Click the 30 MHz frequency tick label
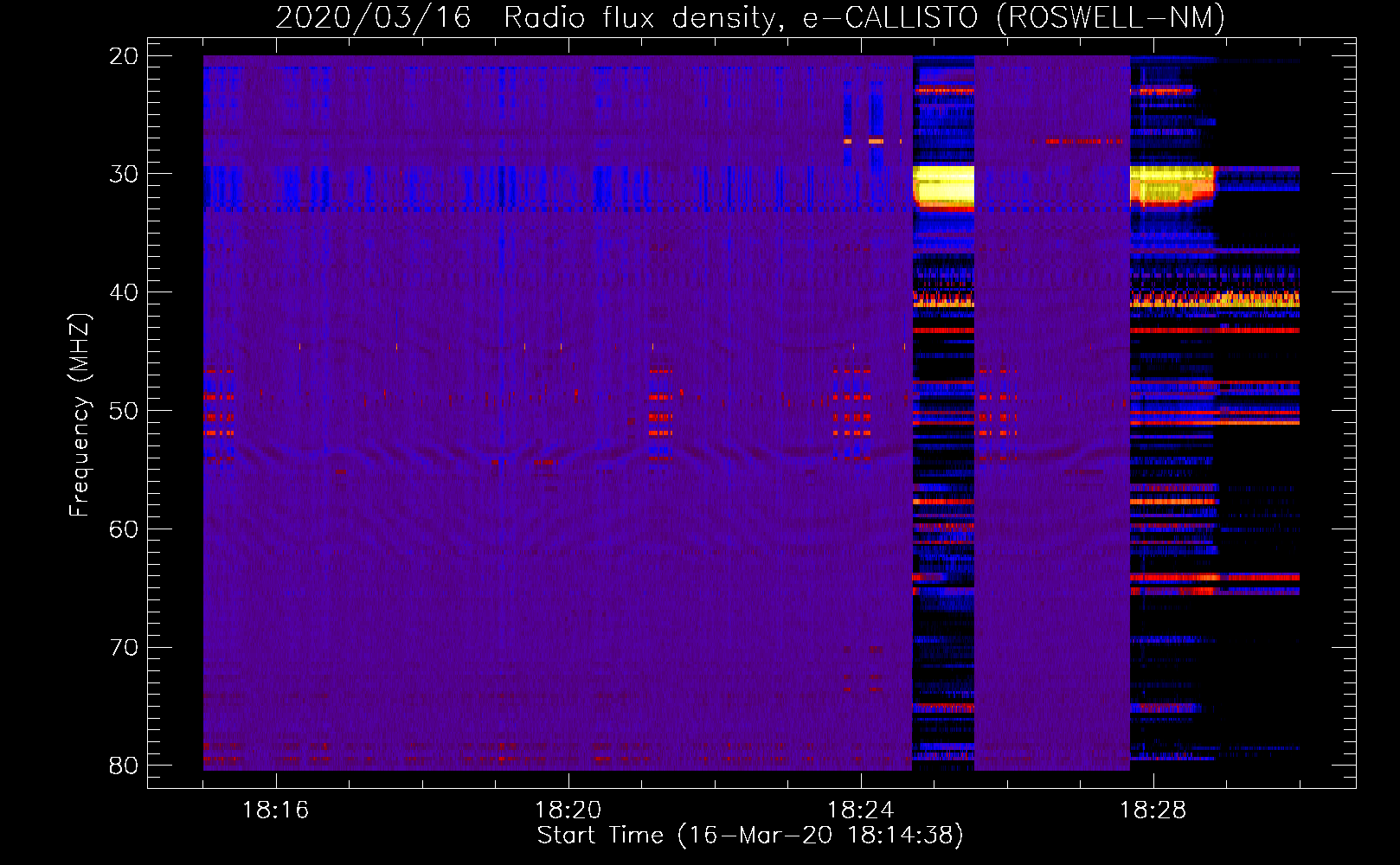1400x865 pixels. pos(124,174)
